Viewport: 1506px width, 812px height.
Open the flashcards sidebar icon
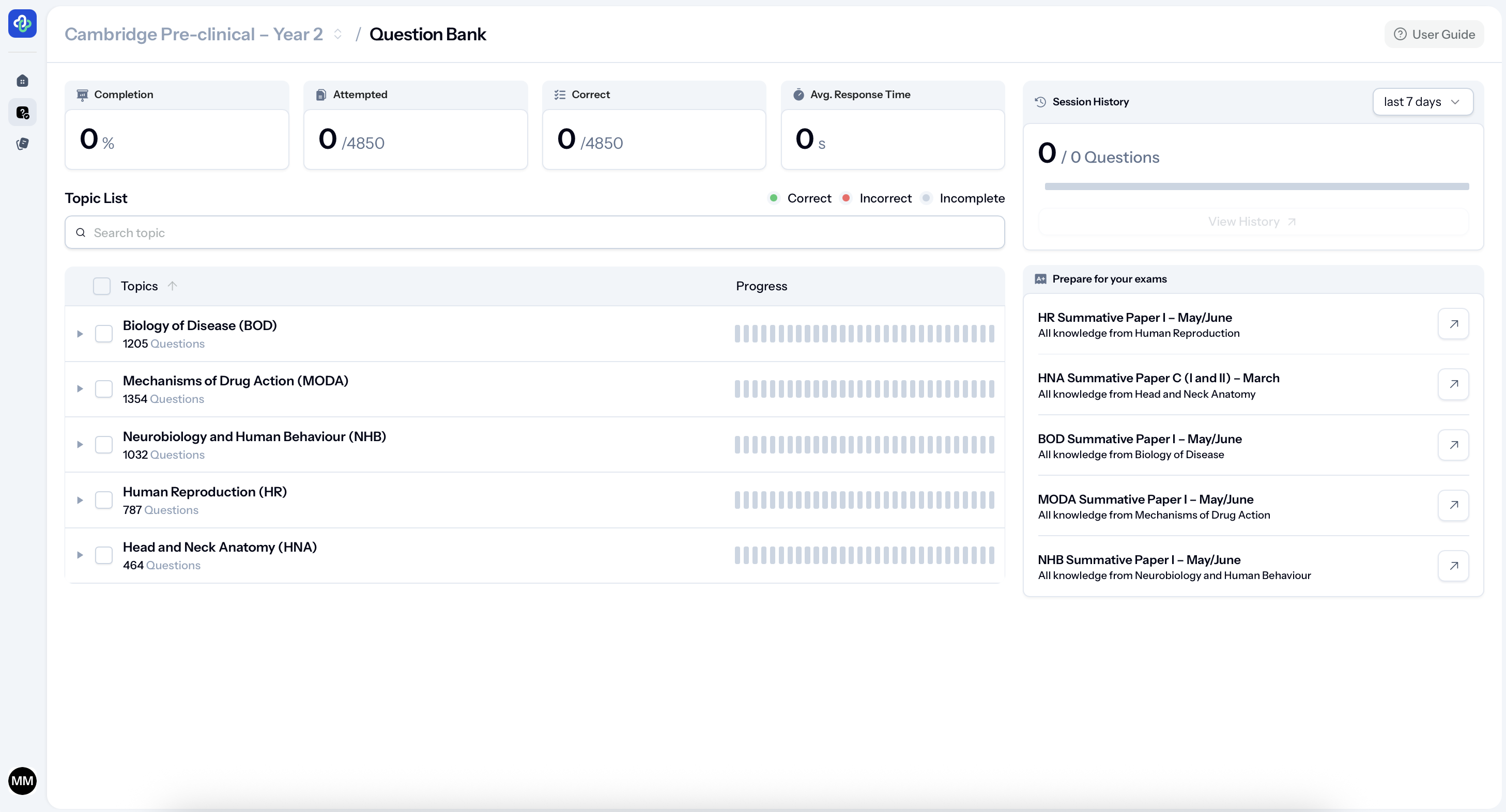(x=22, y=144)
